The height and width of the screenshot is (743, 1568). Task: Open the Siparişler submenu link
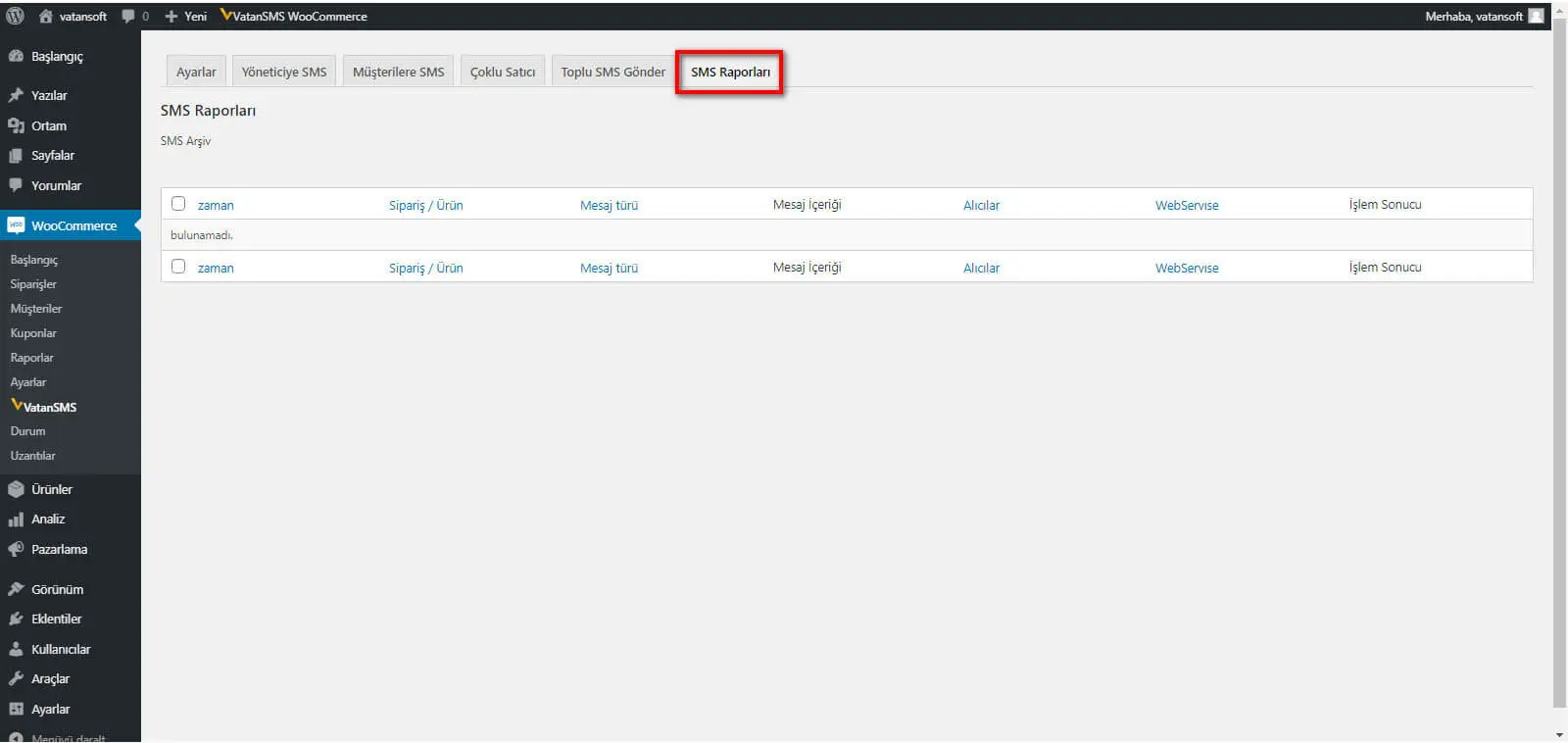coord(33,284)
